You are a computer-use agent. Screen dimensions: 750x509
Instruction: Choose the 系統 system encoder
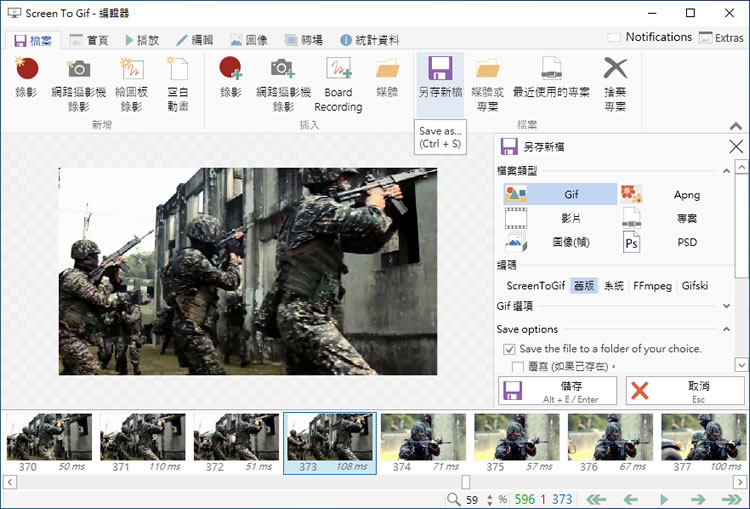click(x=614, y=286)
